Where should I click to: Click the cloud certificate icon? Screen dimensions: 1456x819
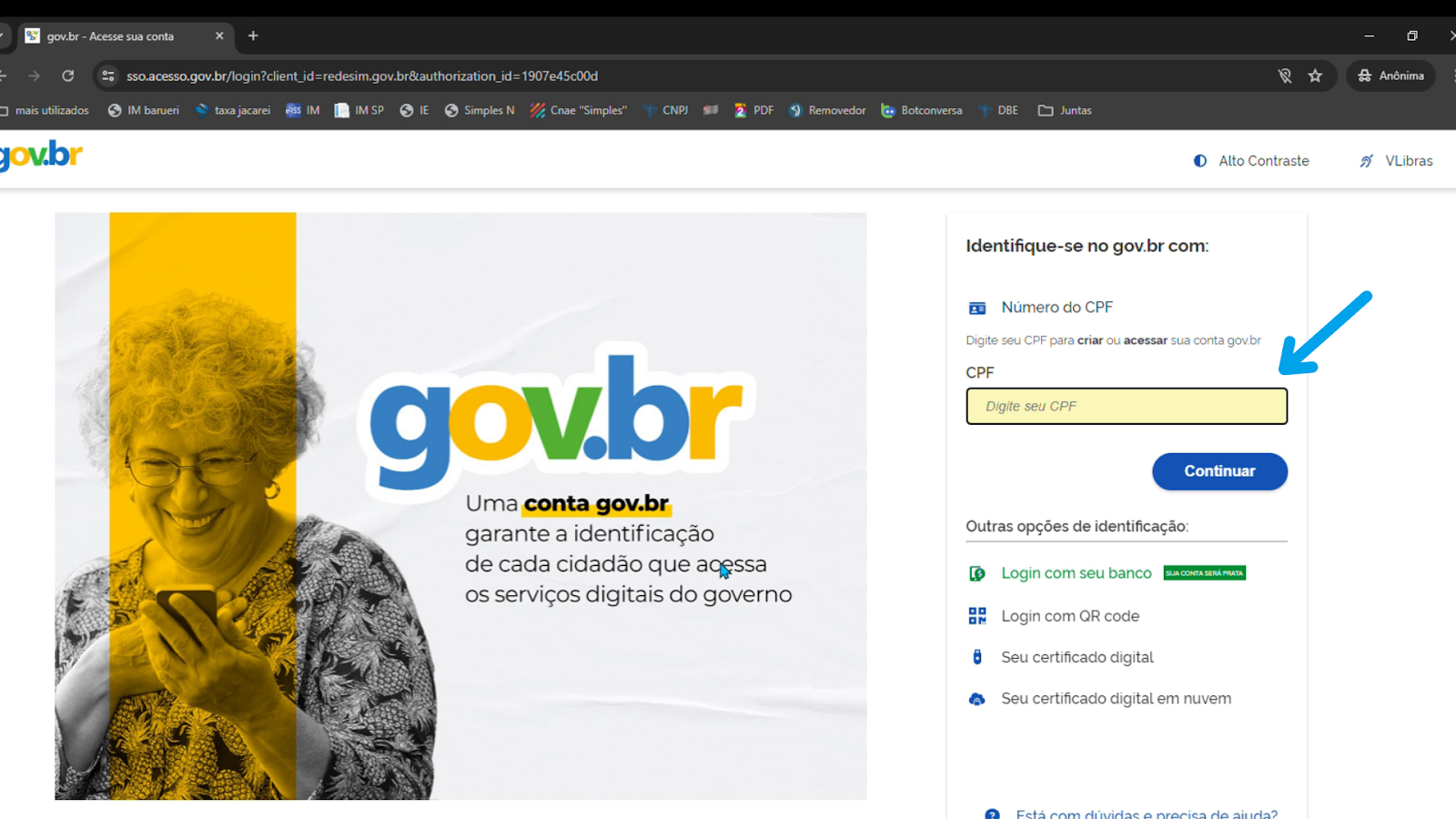977,699
